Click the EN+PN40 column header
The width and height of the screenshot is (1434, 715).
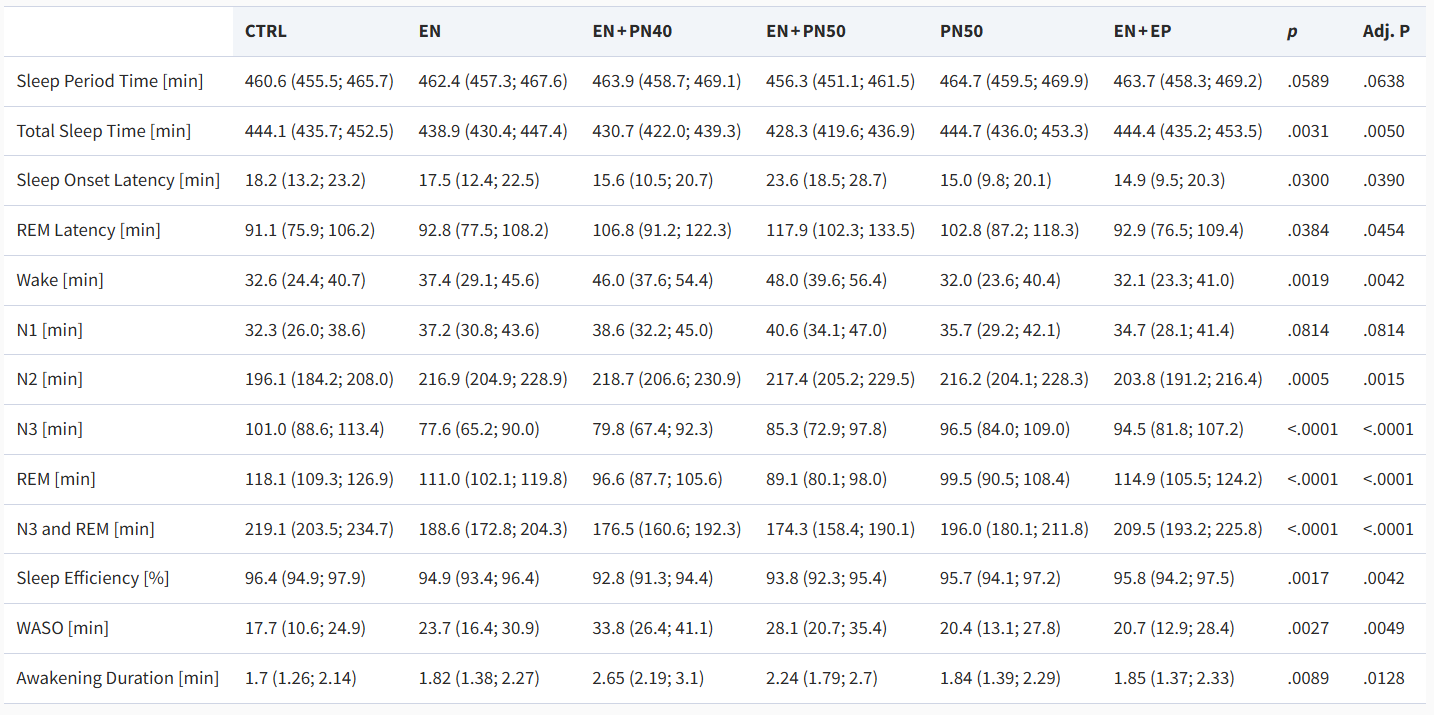click(x=632, y=31)
